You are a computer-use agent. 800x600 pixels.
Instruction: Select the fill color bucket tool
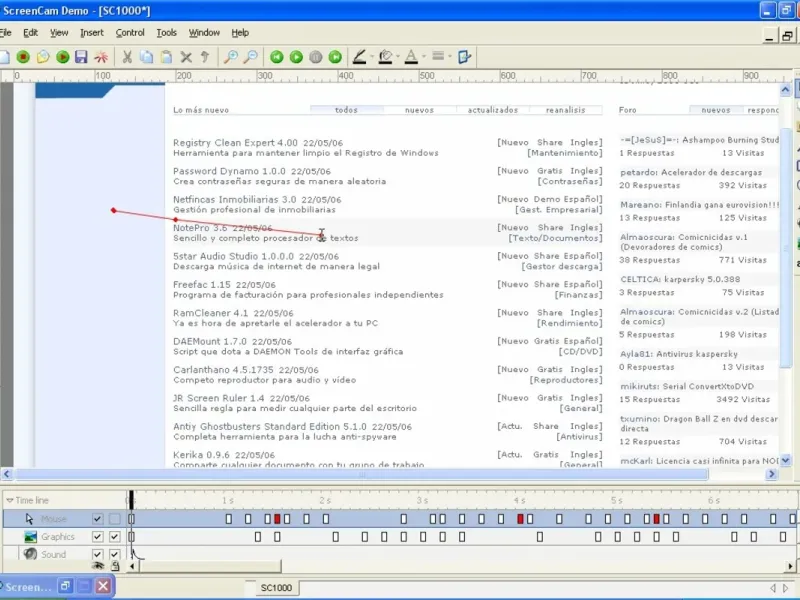tap(386, 57)
